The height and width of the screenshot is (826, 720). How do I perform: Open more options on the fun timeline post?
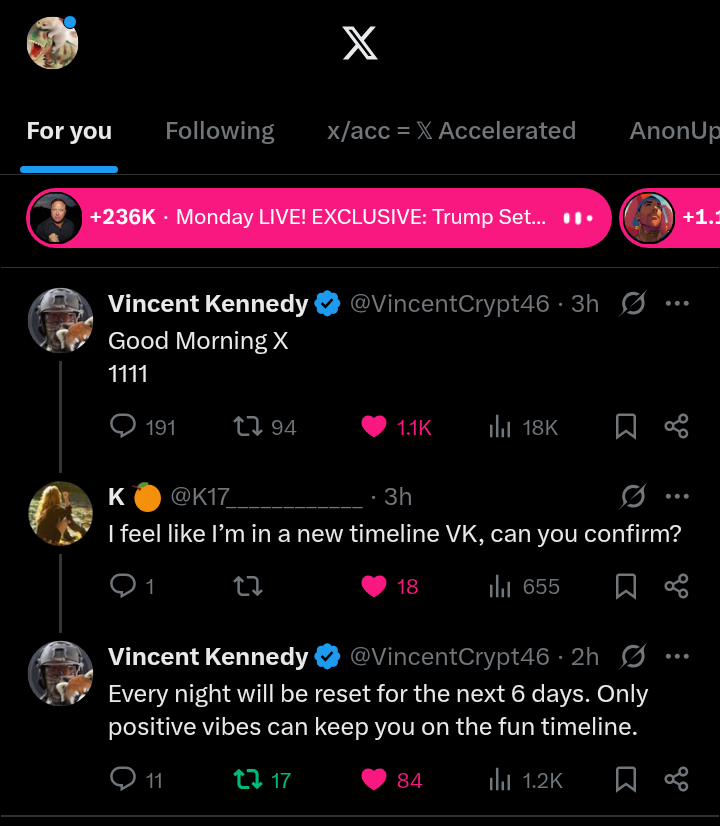pyautogui.click(x=677, y=656)
